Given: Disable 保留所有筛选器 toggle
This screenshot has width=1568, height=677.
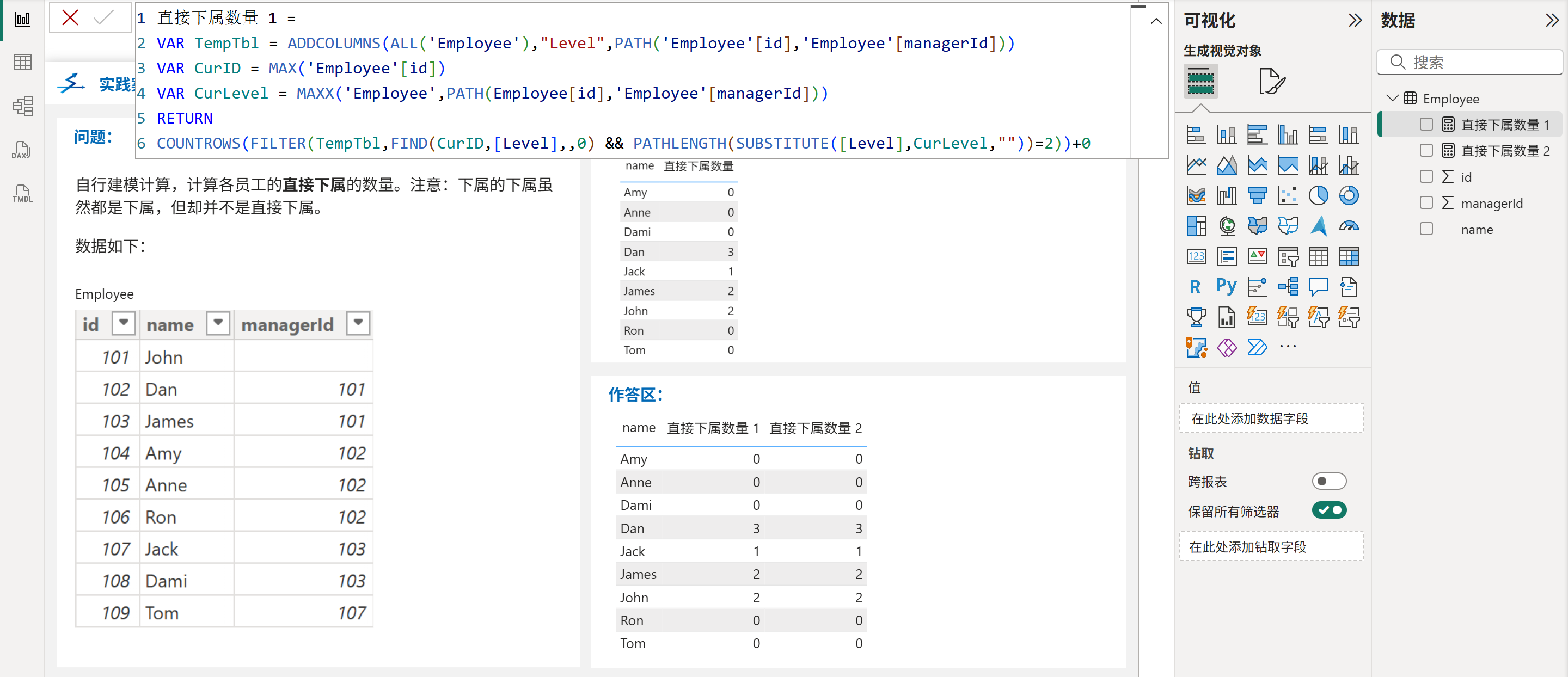Looking at the screenshot, I should (1329, 510).
